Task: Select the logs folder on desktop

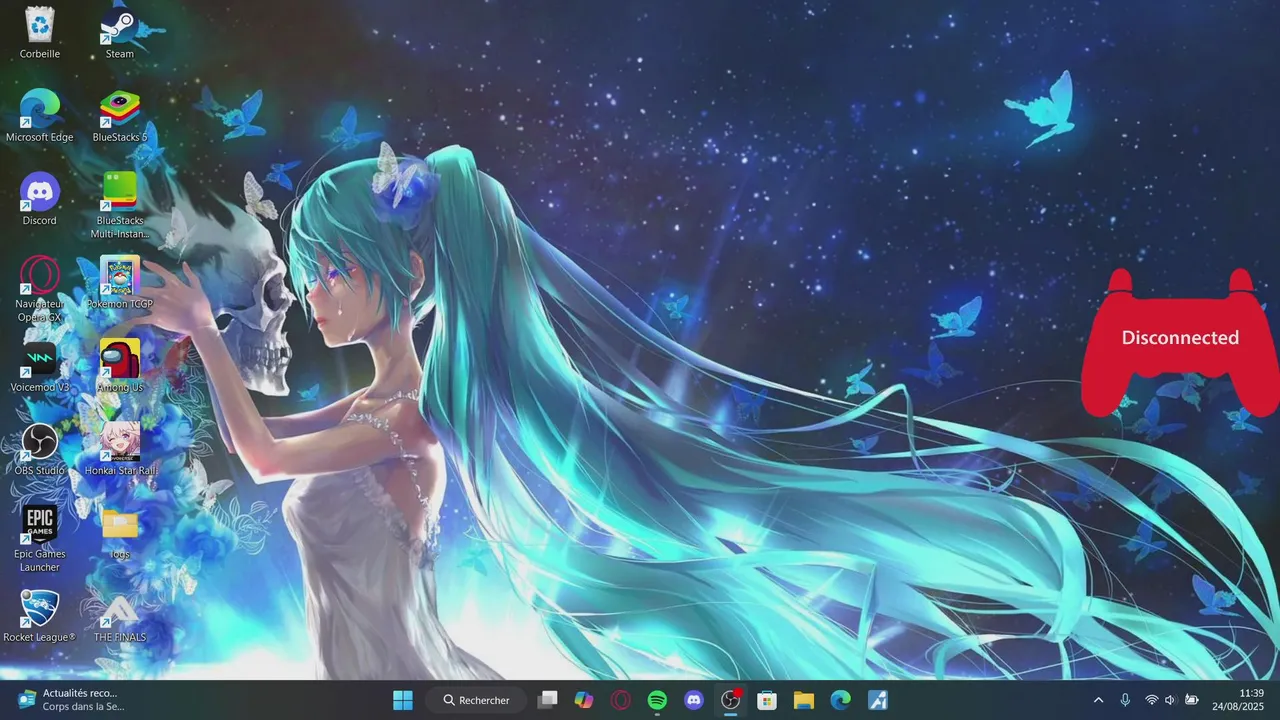Action: point(120,533)
